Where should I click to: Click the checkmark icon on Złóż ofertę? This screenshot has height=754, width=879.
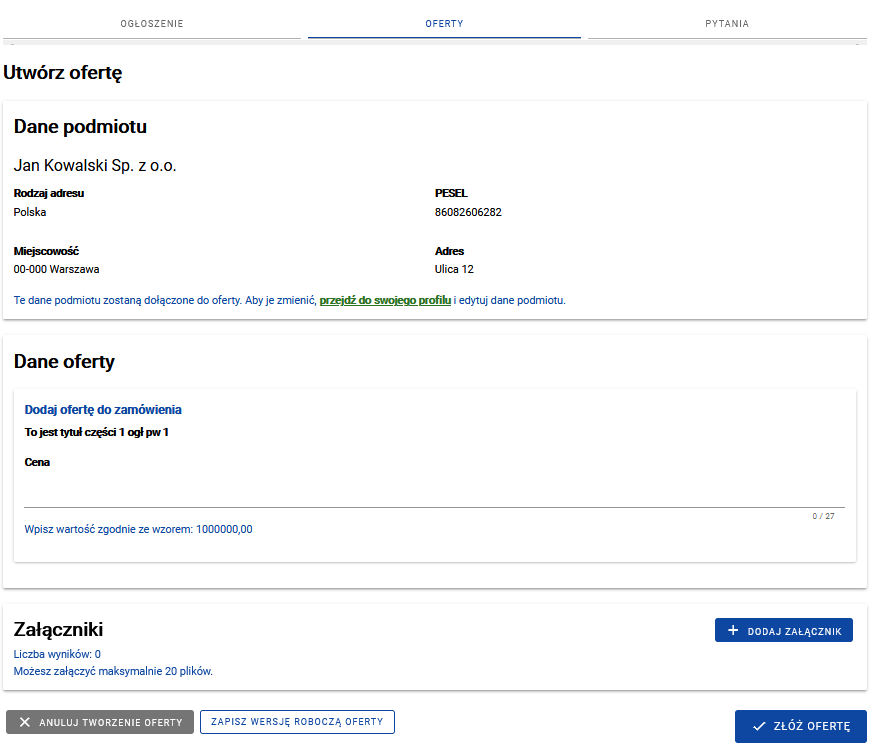click(x=759, y=727)
